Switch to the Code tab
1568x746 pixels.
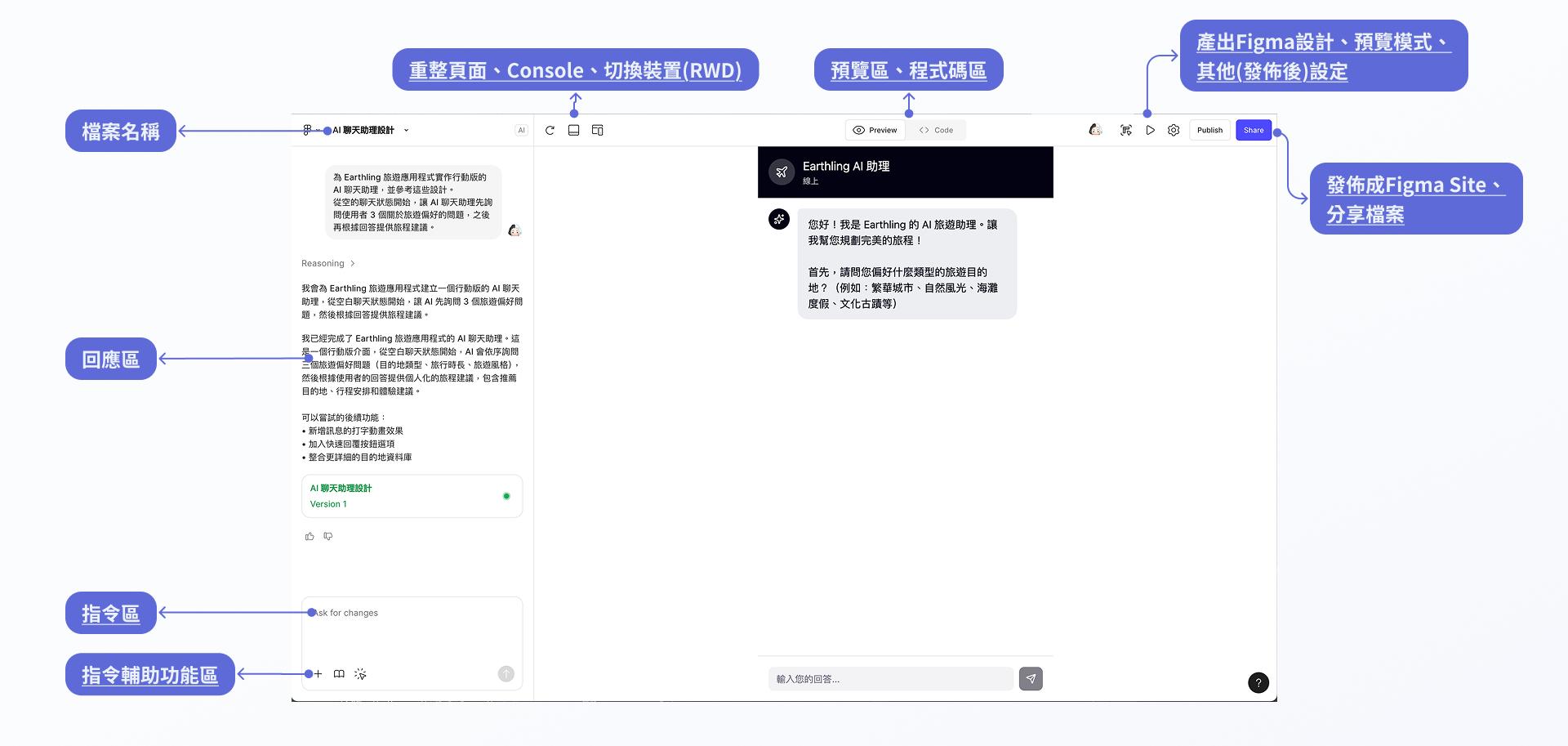936,131
